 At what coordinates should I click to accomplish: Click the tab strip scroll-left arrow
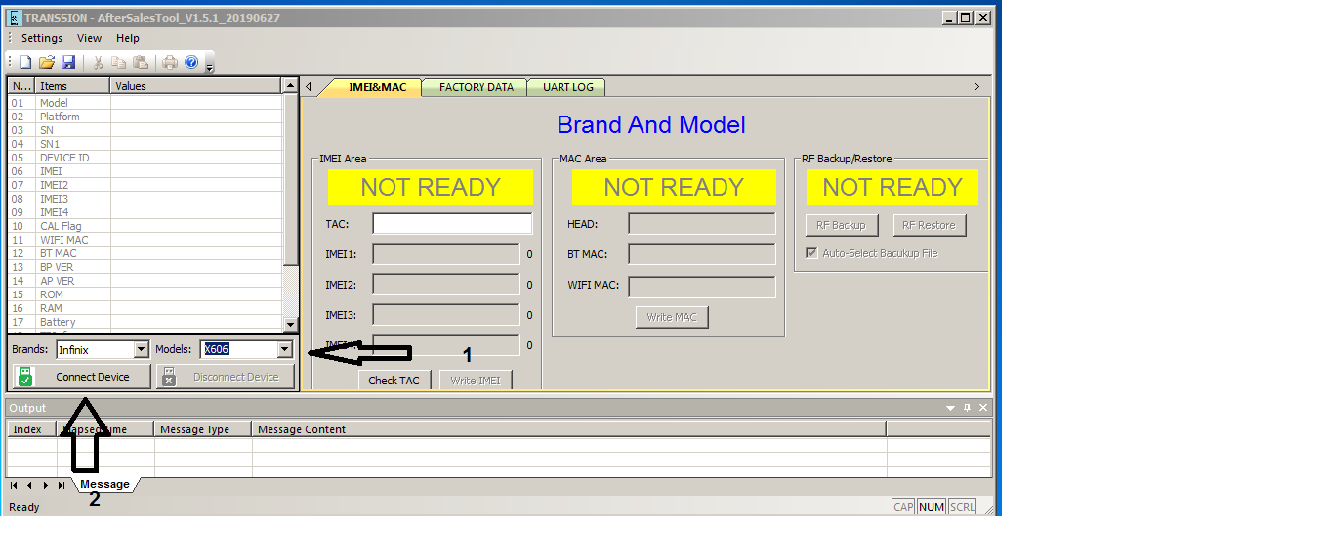click(x=309, y=87)
